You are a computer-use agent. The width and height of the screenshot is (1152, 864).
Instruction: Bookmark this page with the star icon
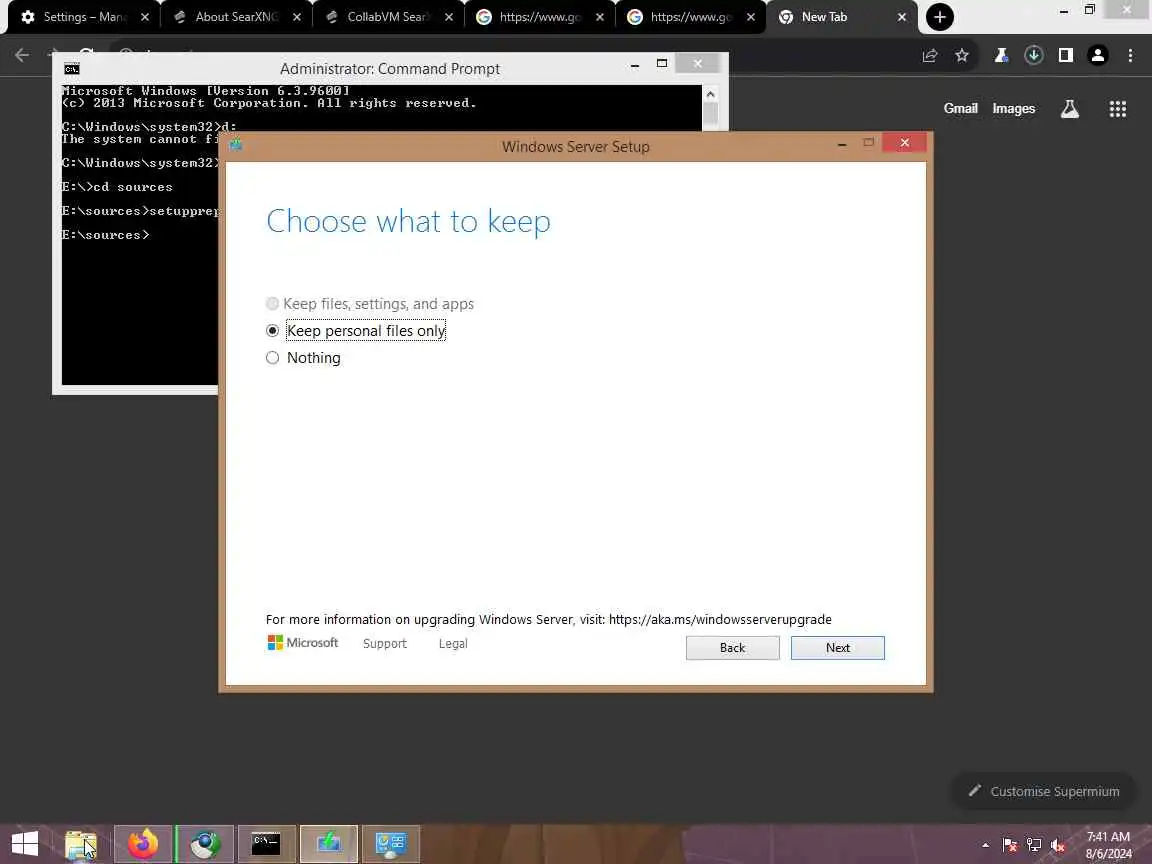(962, 55)
